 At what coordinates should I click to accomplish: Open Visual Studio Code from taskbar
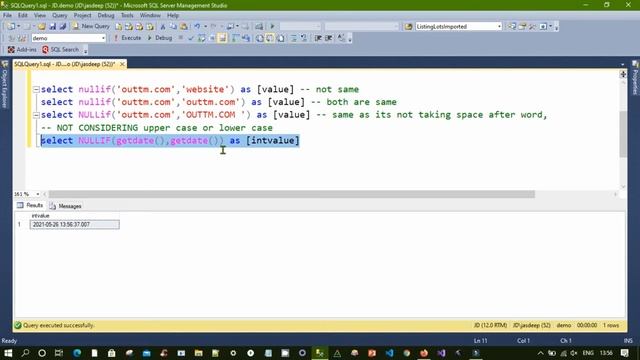[x=389, y=353]
